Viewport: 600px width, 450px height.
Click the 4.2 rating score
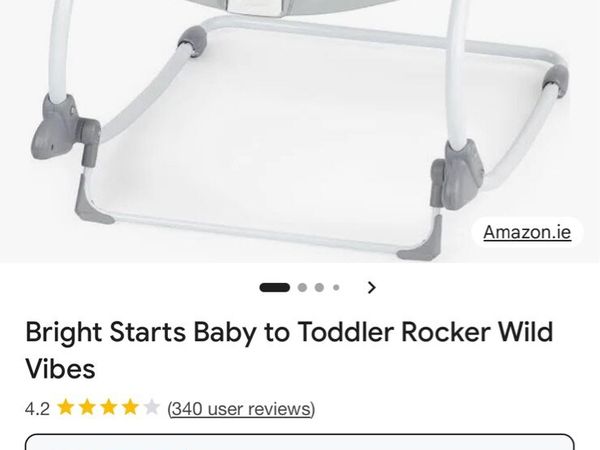click(37, 409)
